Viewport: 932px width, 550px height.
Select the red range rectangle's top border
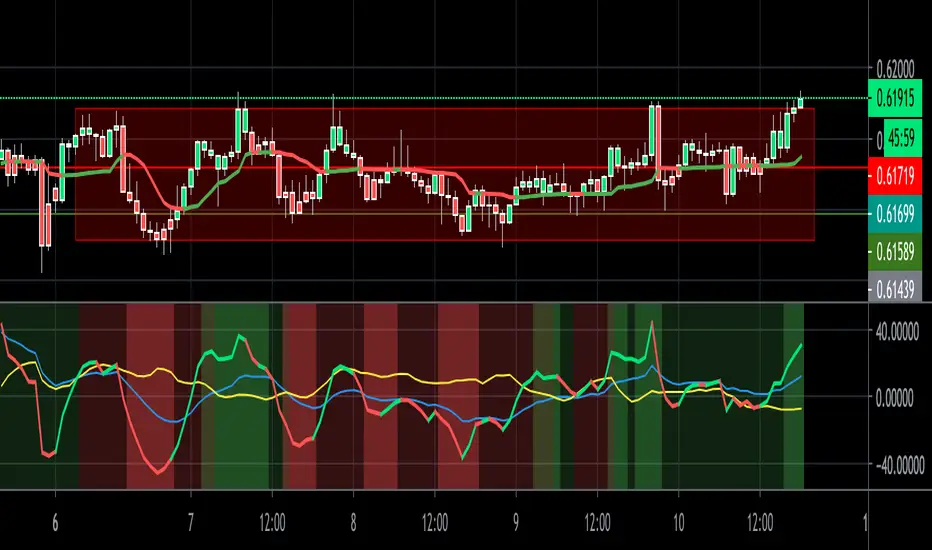[445, 108]
